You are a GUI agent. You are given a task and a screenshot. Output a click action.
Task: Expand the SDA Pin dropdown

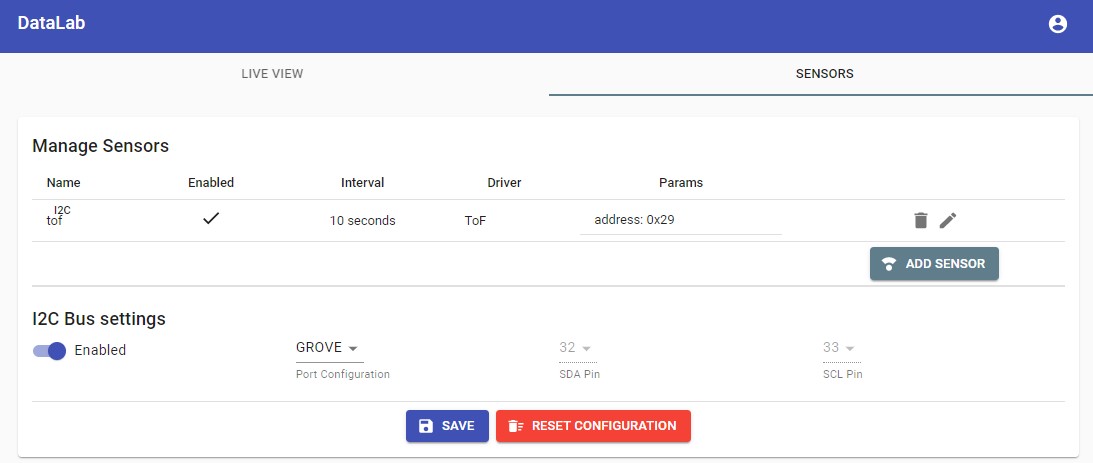pos(575,348)
